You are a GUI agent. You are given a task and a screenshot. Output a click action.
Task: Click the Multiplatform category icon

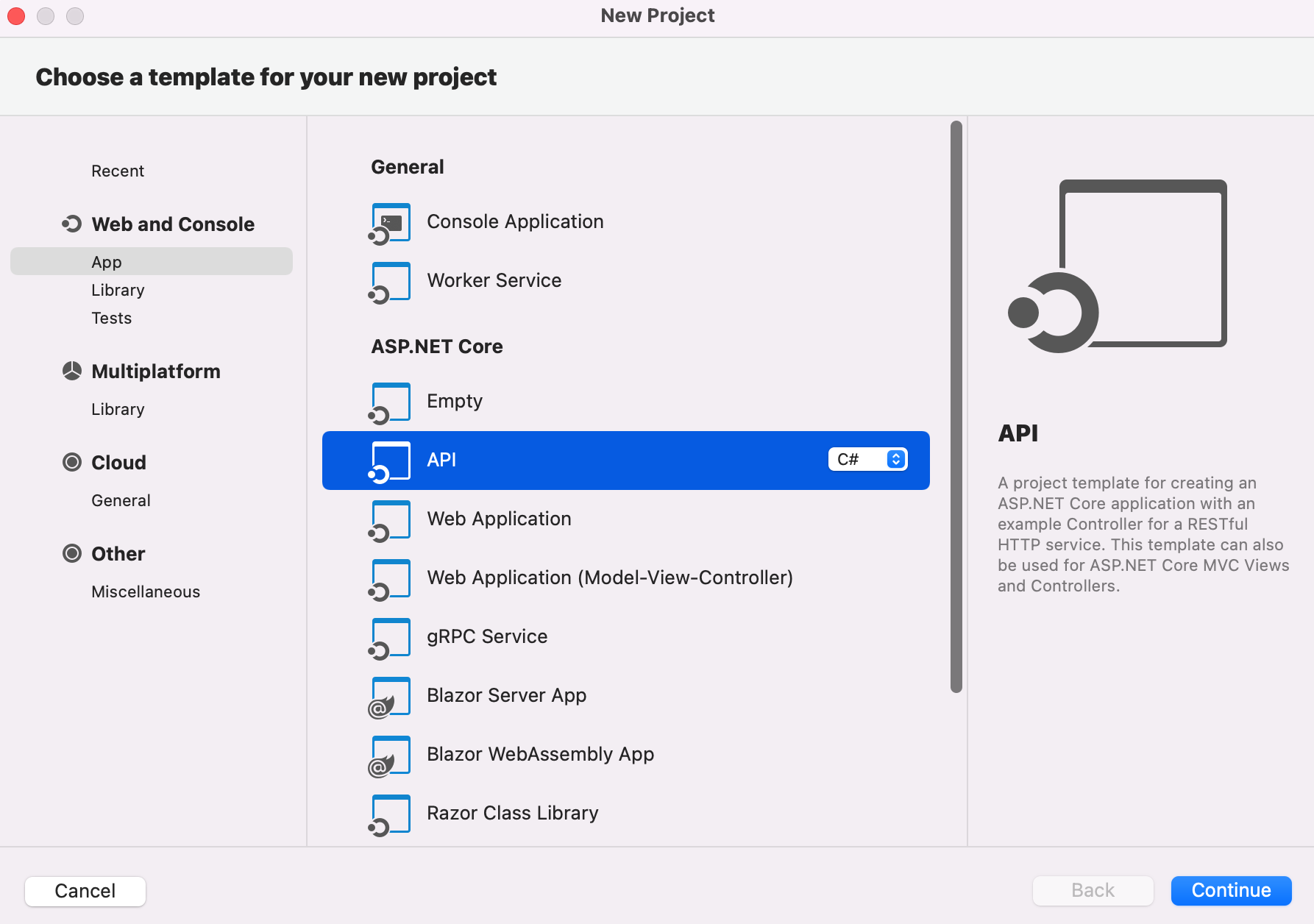click(72, 371)
